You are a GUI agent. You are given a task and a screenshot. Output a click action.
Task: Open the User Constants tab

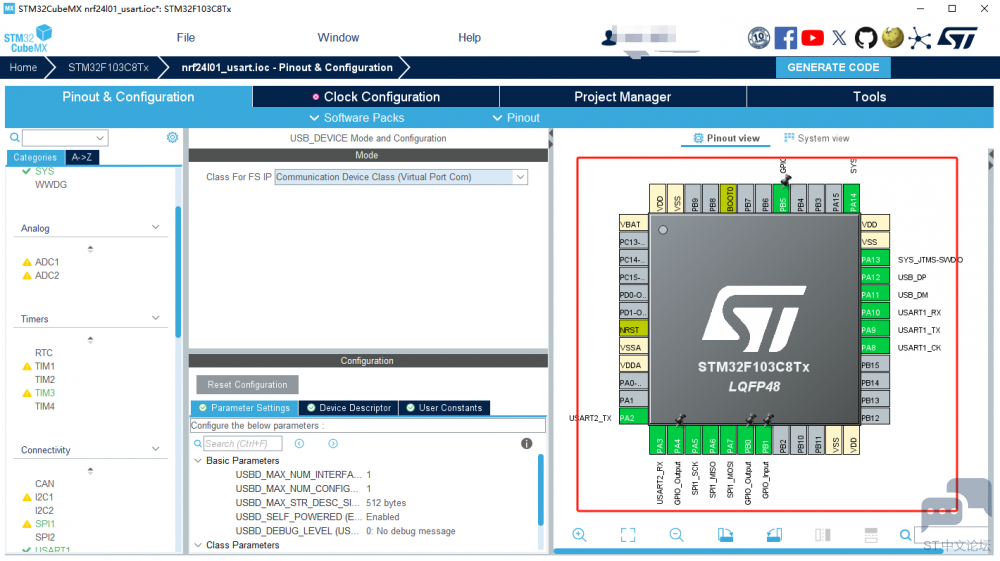pyautogui.click(x=445, y=408)
